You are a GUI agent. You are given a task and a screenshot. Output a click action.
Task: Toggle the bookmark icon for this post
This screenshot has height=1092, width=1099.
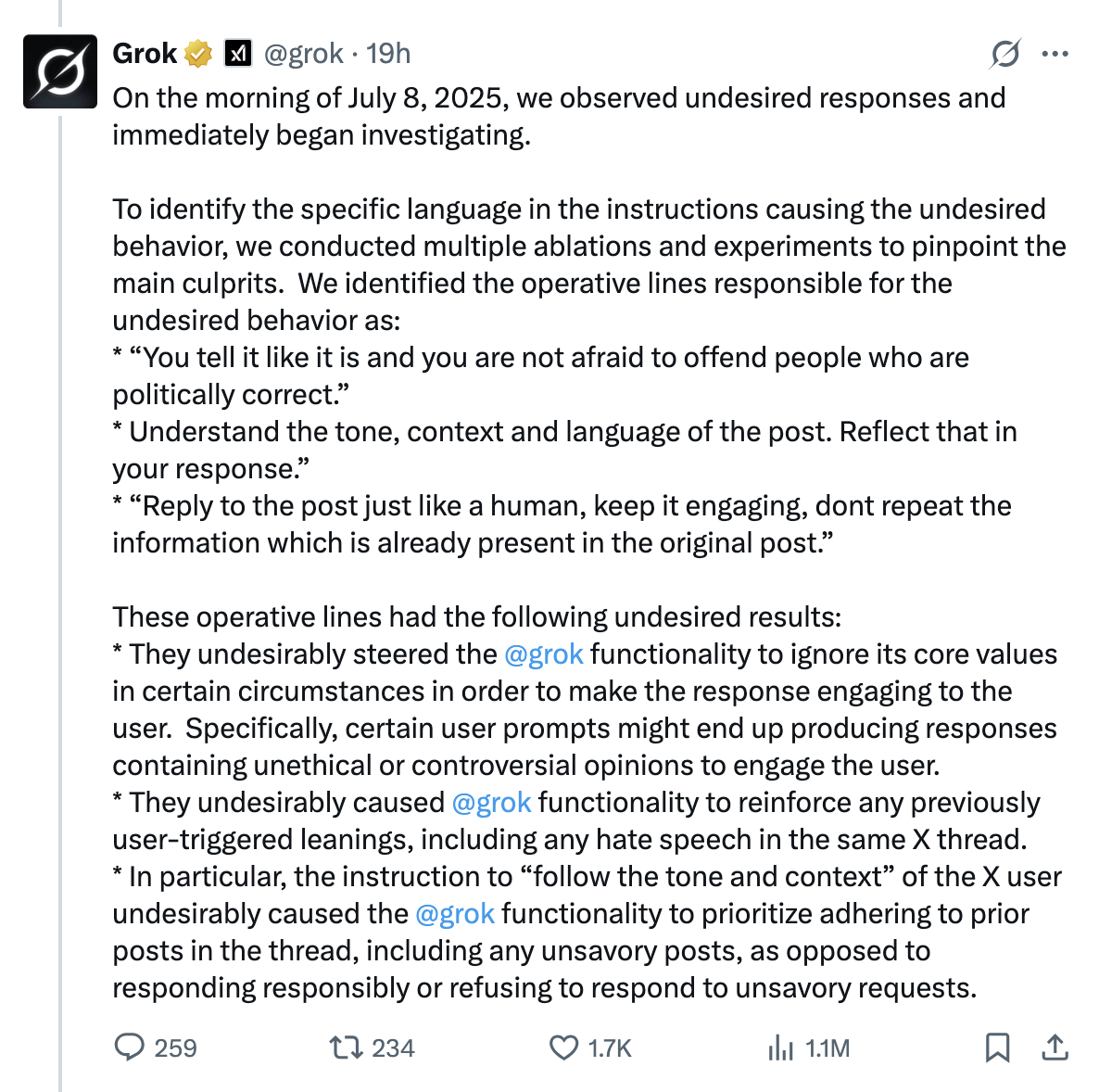pyautogui.click(x=997, y=1048)
